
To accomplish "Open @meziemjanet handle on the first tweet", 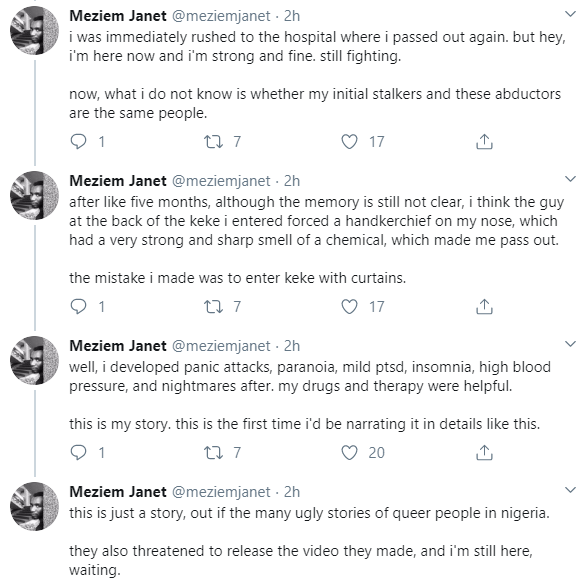I will (221, 16).
